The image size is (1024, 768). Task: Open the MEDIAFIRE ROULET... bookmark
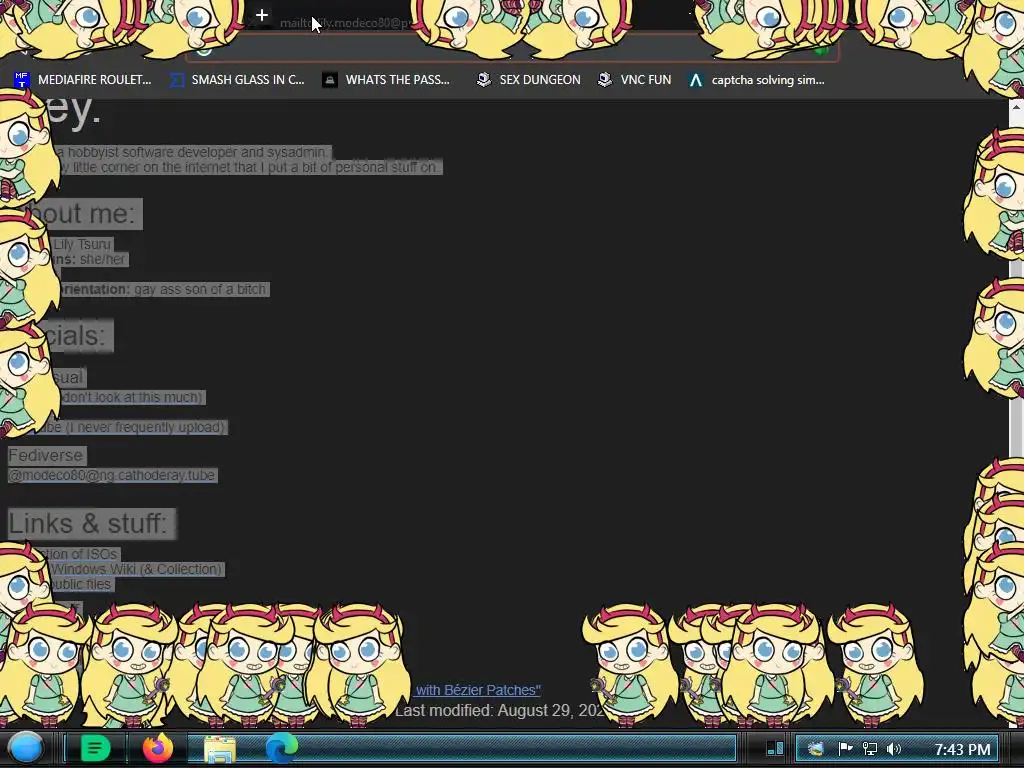(x=83, y=80)
